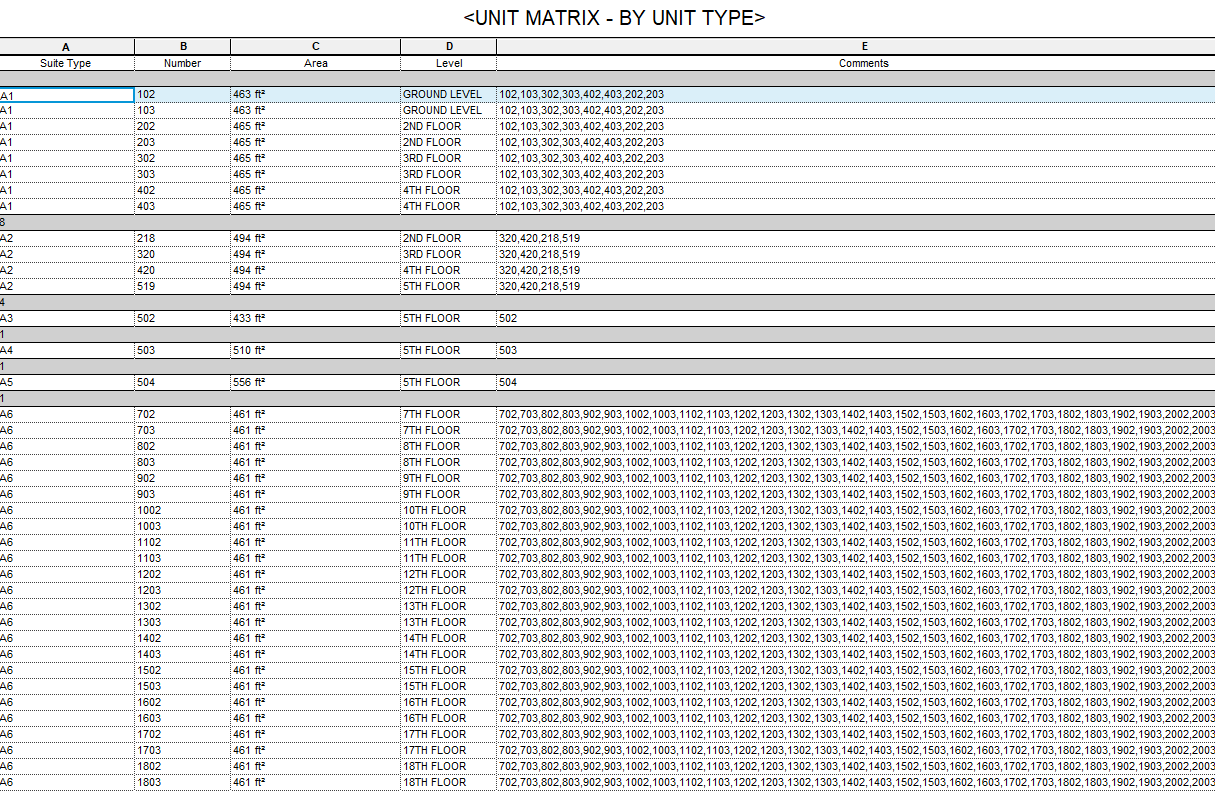The height and width of the screenshot is (791, 1215).
Task: Select unit number 218 cell
Action: (x=183, y=238)
